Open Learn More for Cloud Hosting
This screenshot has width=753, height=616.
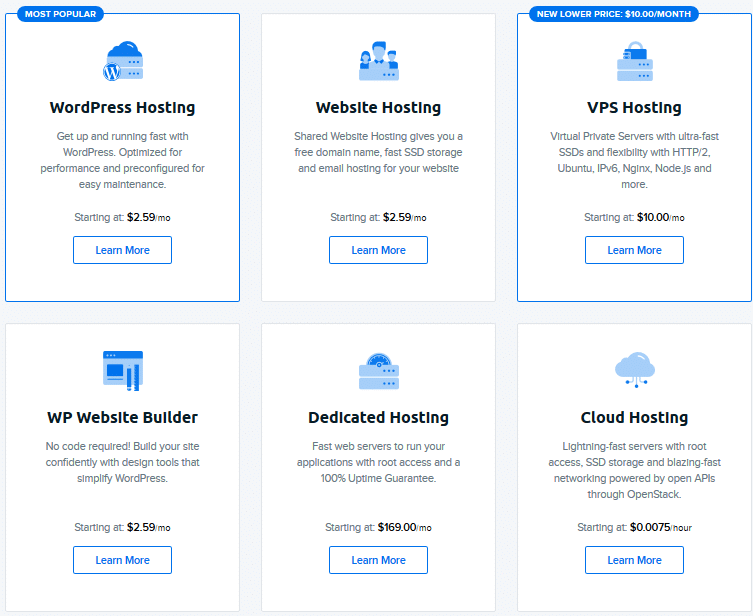(634, 560)
